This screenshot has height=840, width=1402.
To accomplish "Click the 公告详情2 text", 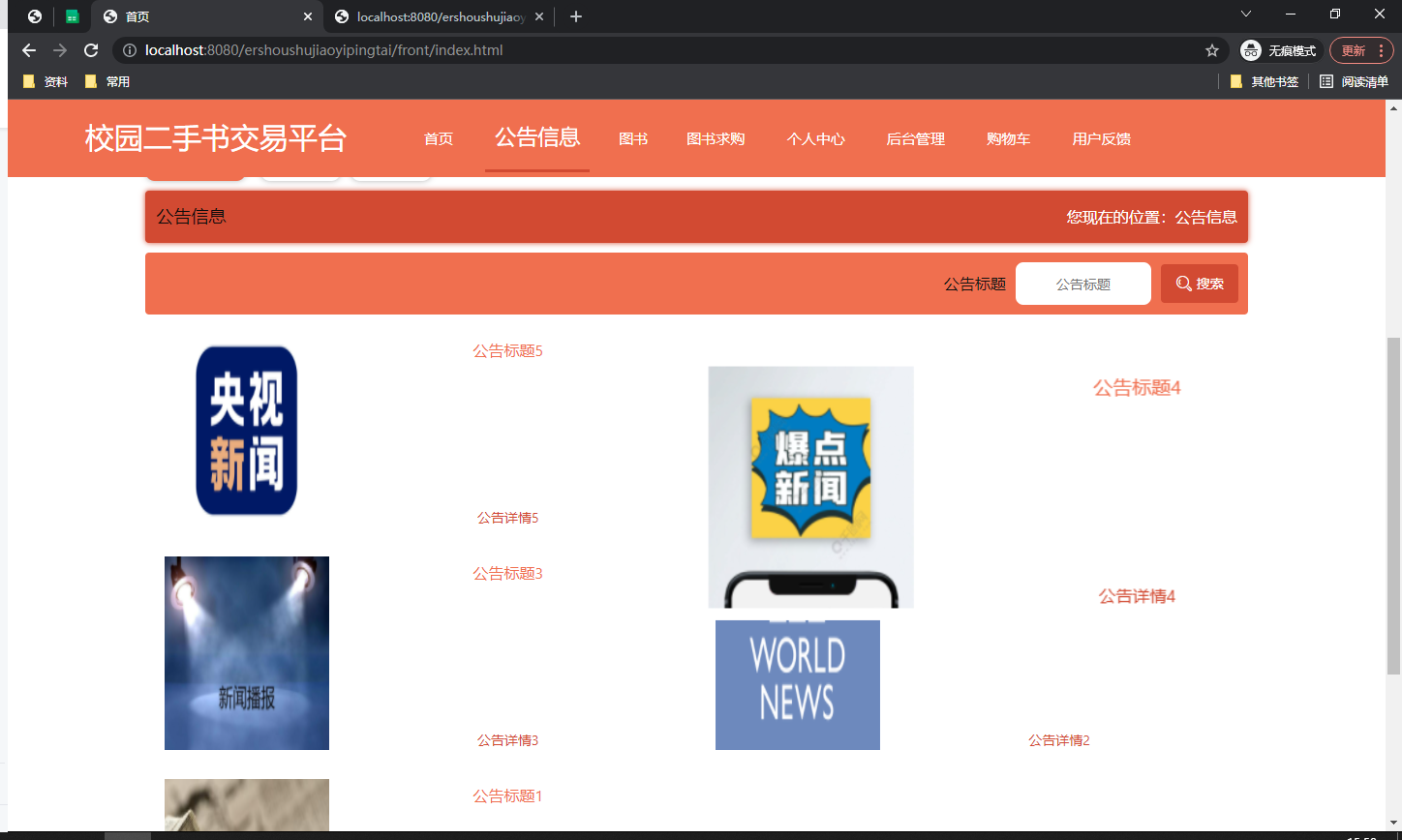I will point(1059,740).
